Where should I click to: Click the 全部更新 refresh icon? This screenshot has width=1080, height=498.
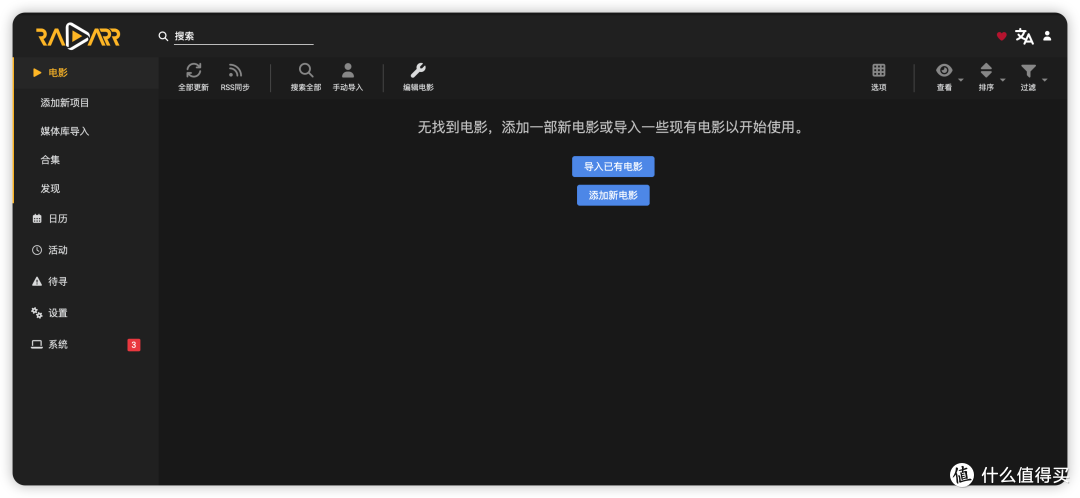[194, 70]
